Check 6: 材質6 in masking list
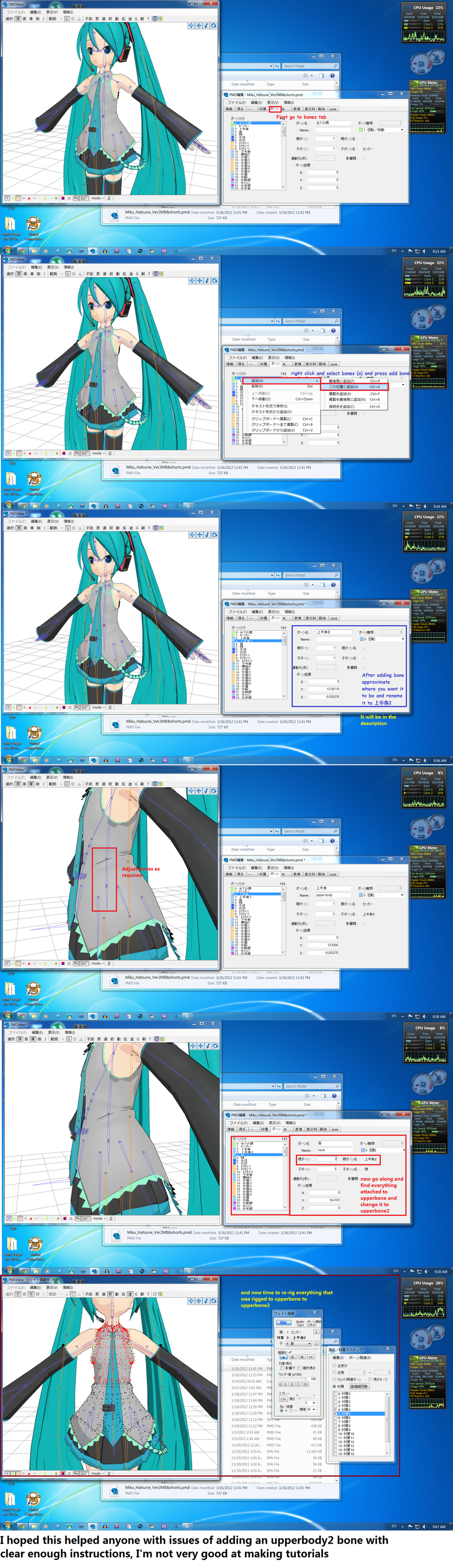This screenshot has height=1568, width=453. tap(335, 1418)
